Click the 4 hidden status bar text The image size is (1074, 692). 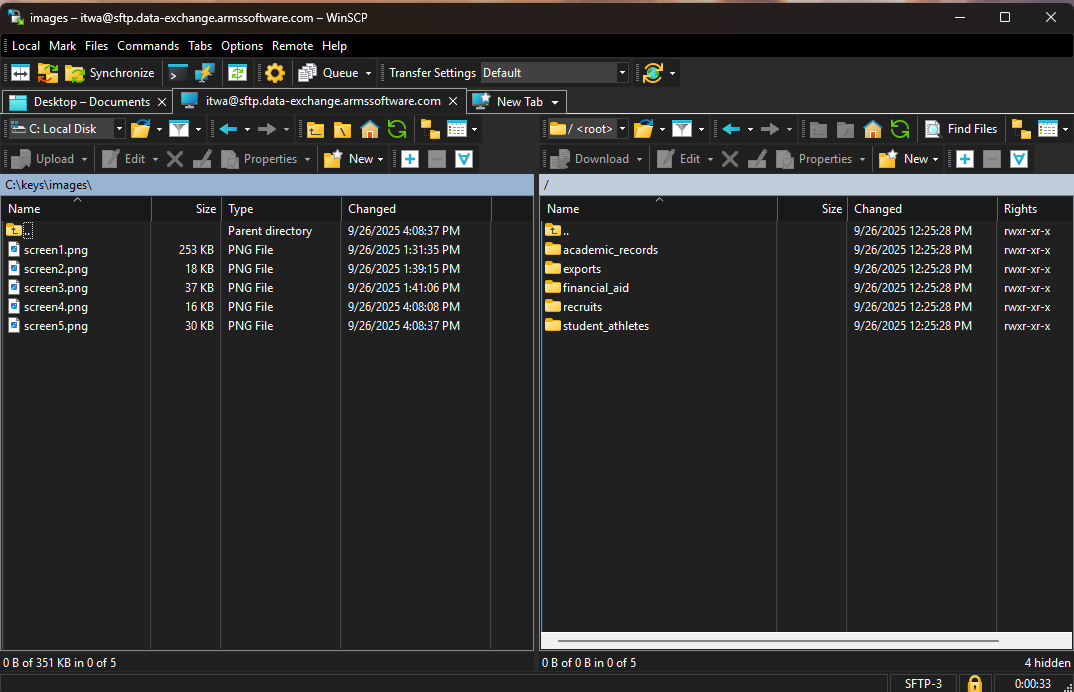1047,663
